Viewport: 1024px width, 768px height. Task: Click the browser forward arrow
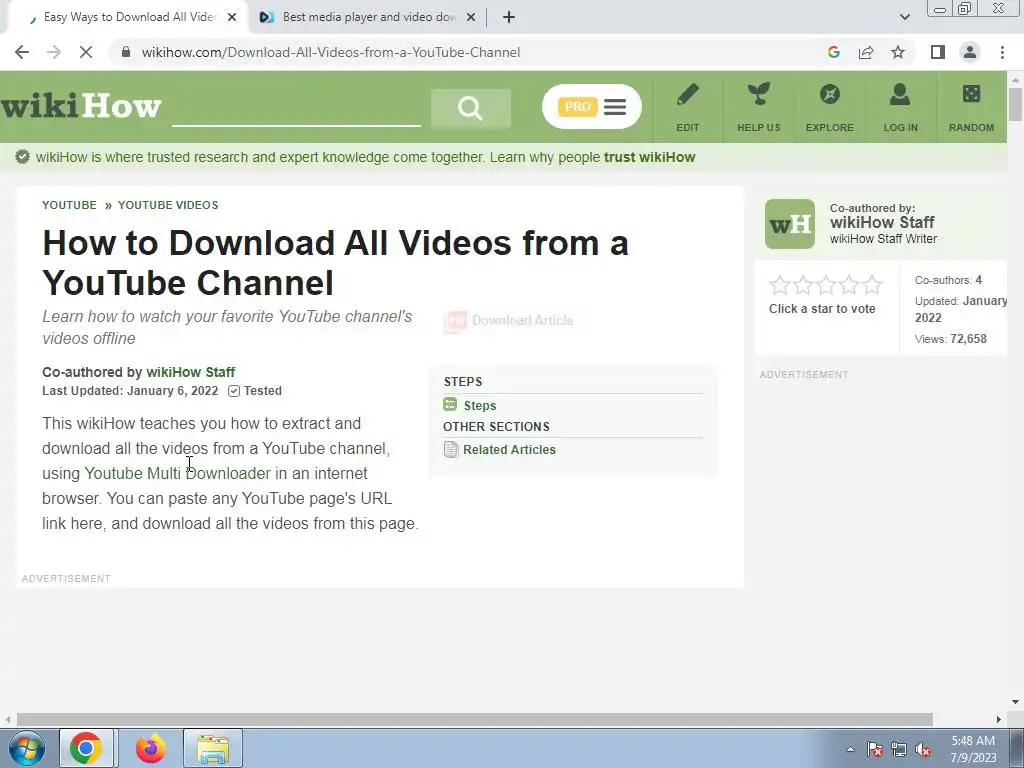54,52
